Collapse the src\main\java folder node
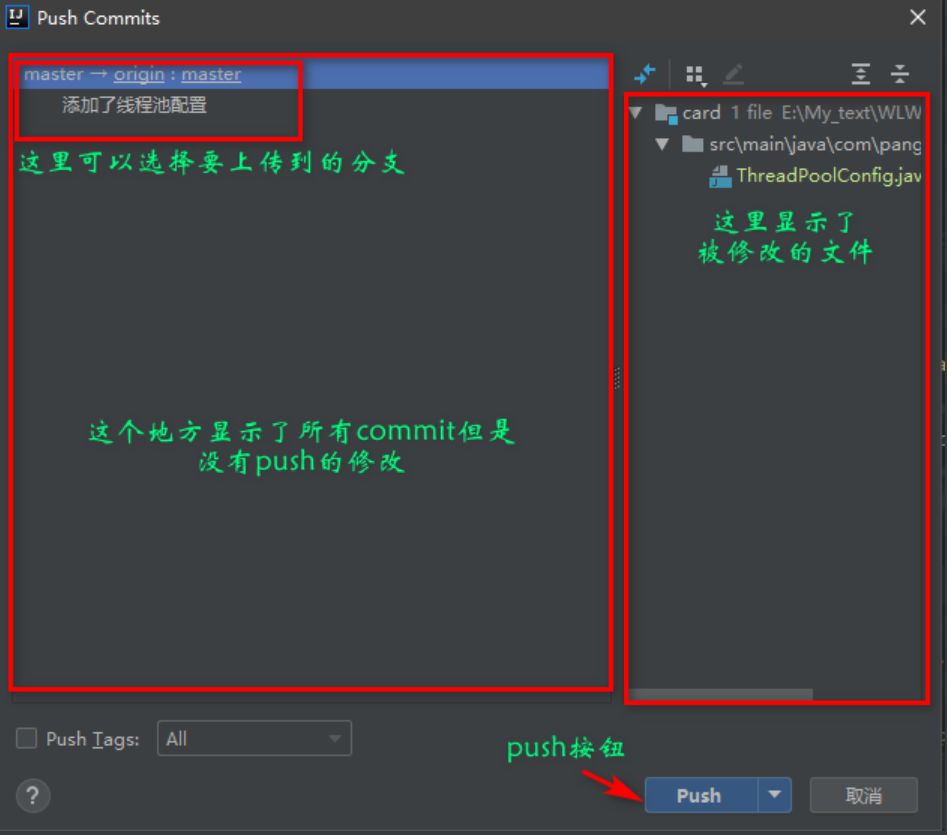This screenshot has width=947, height=835. [x=662, y=143]
